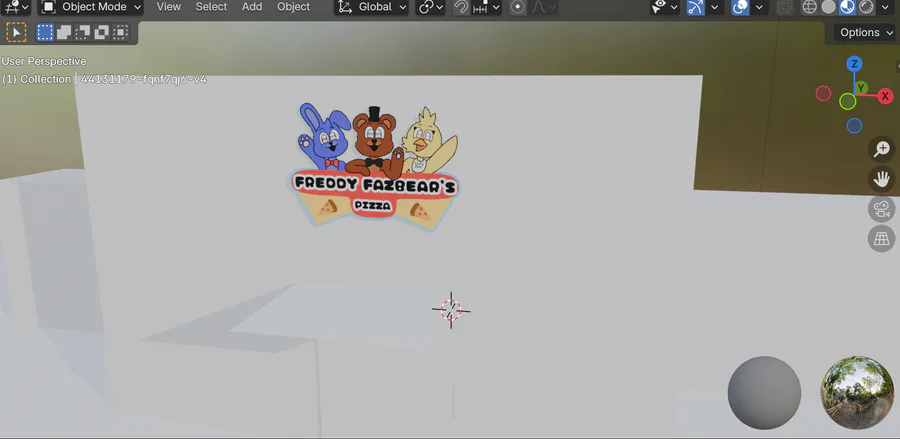Screen dimensions: 900x439
Task: Toggle the camera view icon
Action: click(x=882, y=209)
